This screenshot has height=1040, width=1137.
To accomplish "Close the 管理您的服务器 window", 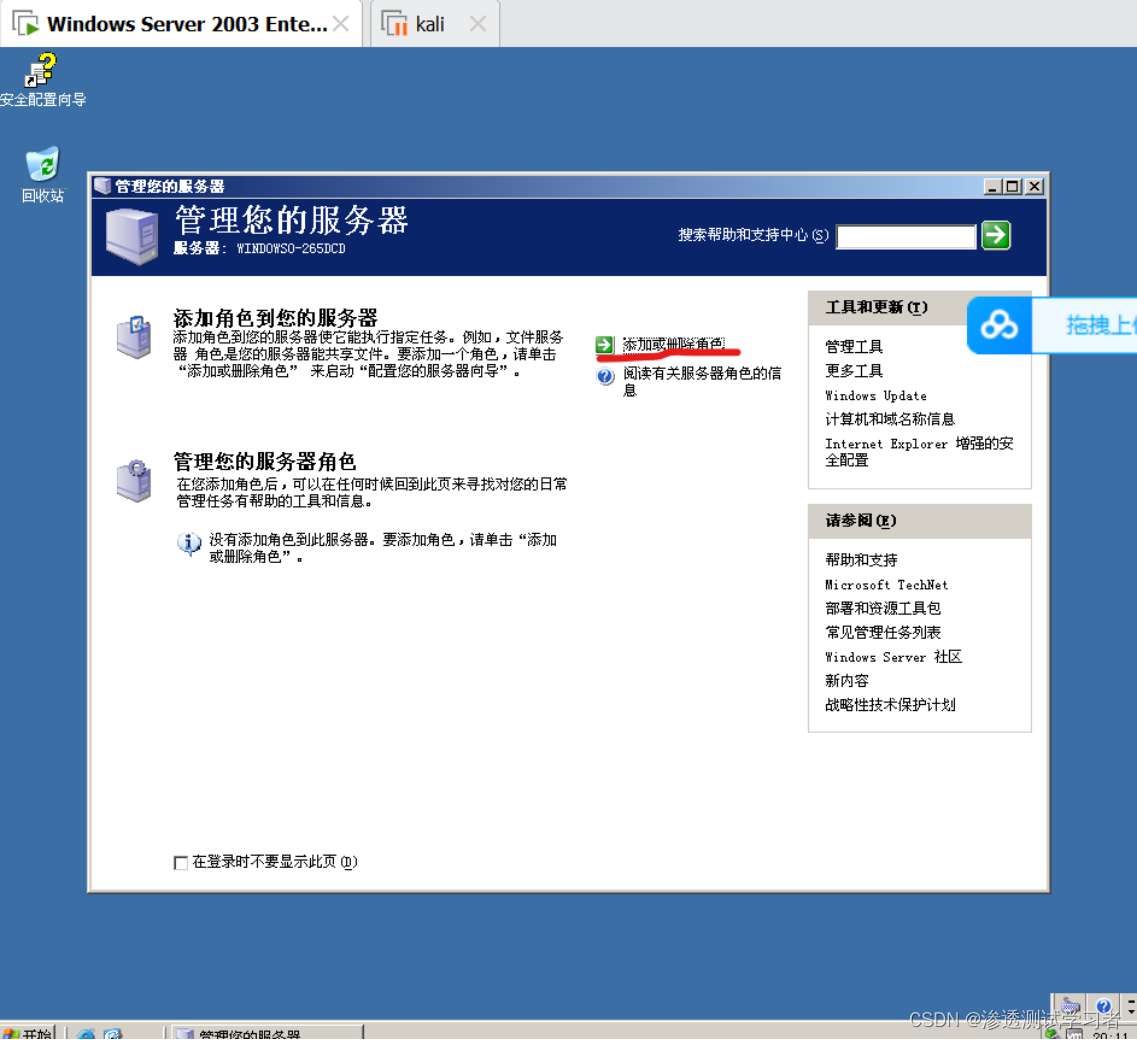I will (1035, 186).
